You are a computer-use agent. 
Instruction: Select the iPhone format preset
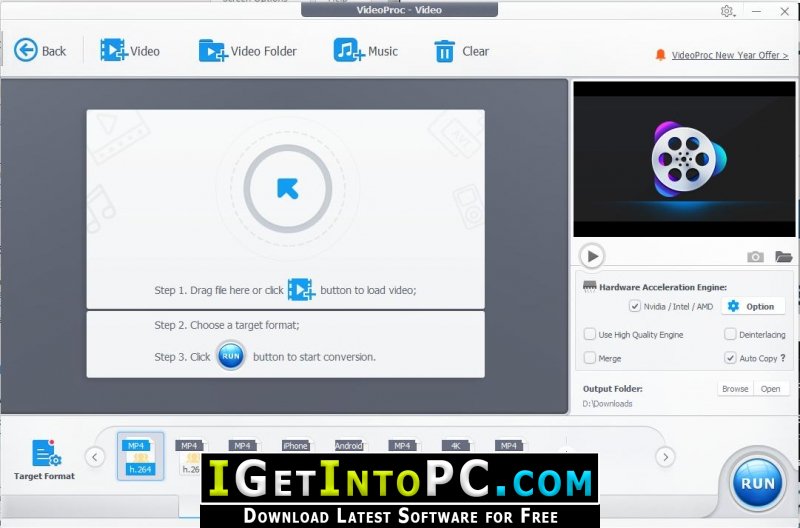click(x=295, y=446)
